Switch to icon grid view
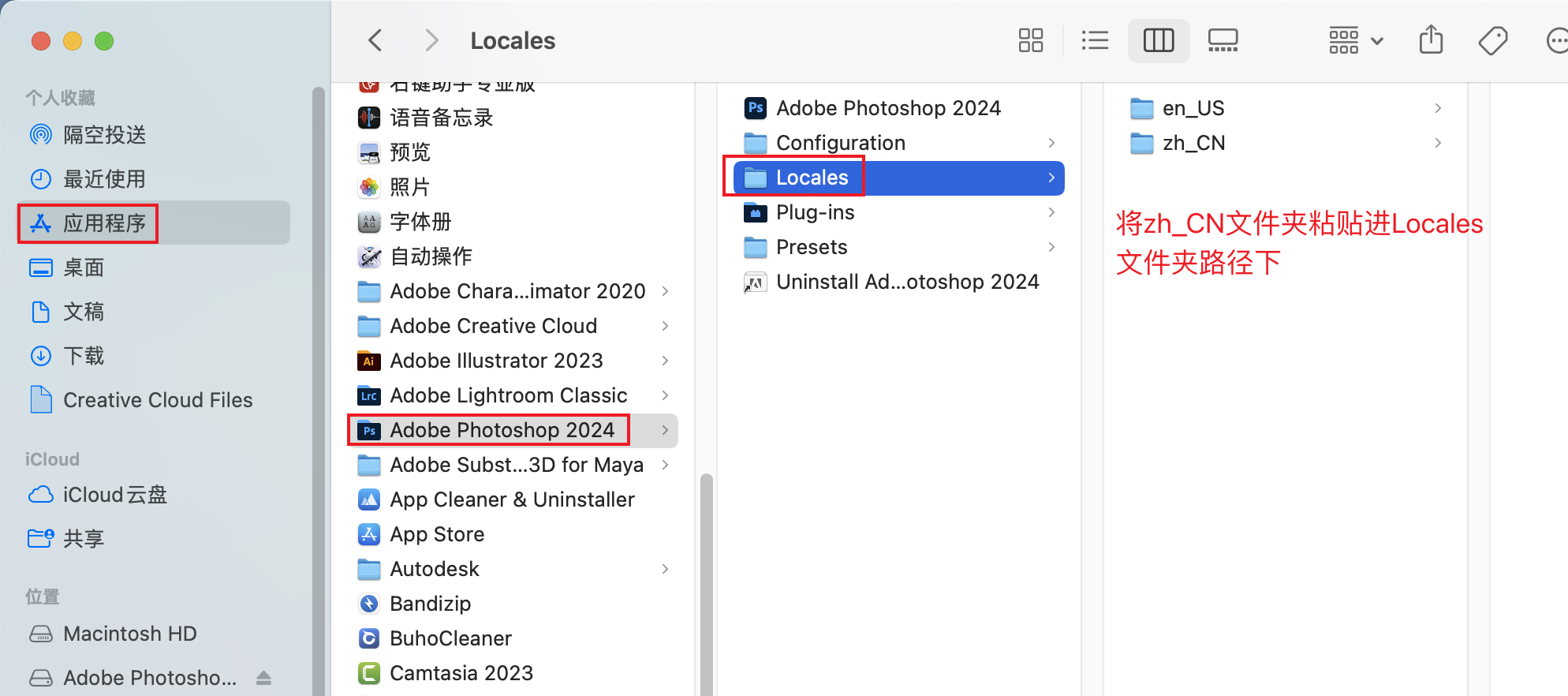This screenshot has width=1568, height=696. pyautogui.click(x=1030, y=40)
